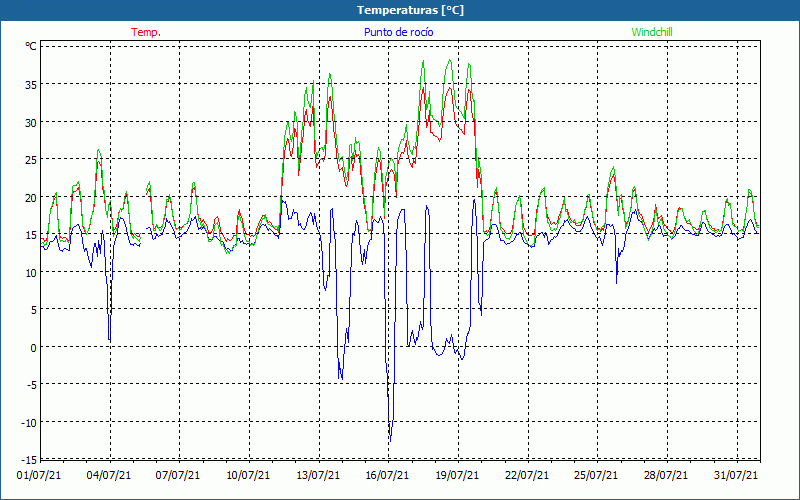This screenshot has width=800, height=500.
Task: Click the 31/07/21 date label
Action: 736,476
